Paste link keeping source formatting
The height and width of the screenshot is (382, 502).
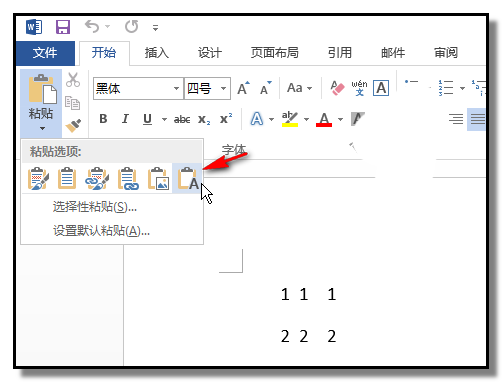(x=97, y=178)
